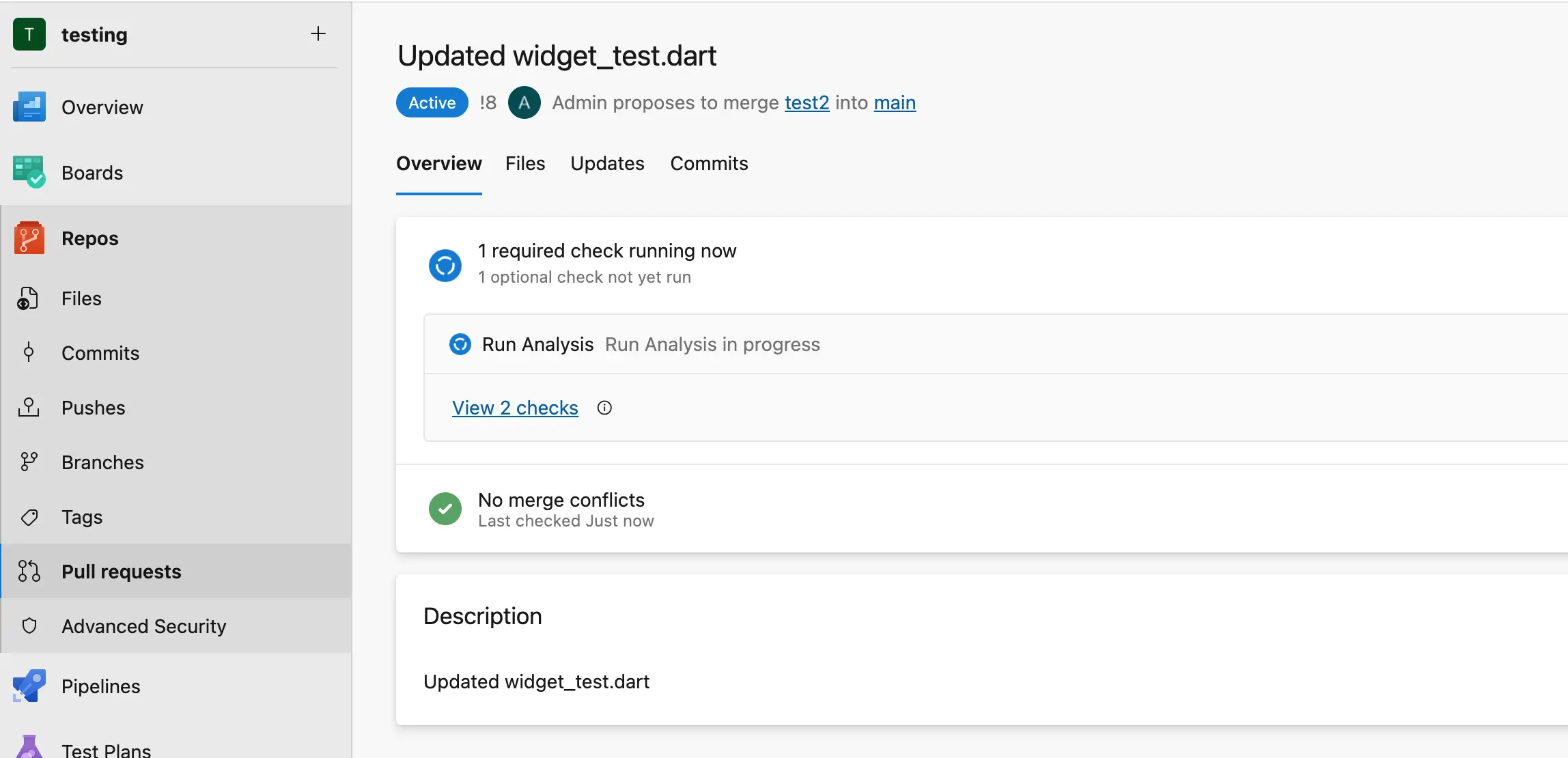Click the Pull requests icon in sidebar

click(x=30, y=570)
